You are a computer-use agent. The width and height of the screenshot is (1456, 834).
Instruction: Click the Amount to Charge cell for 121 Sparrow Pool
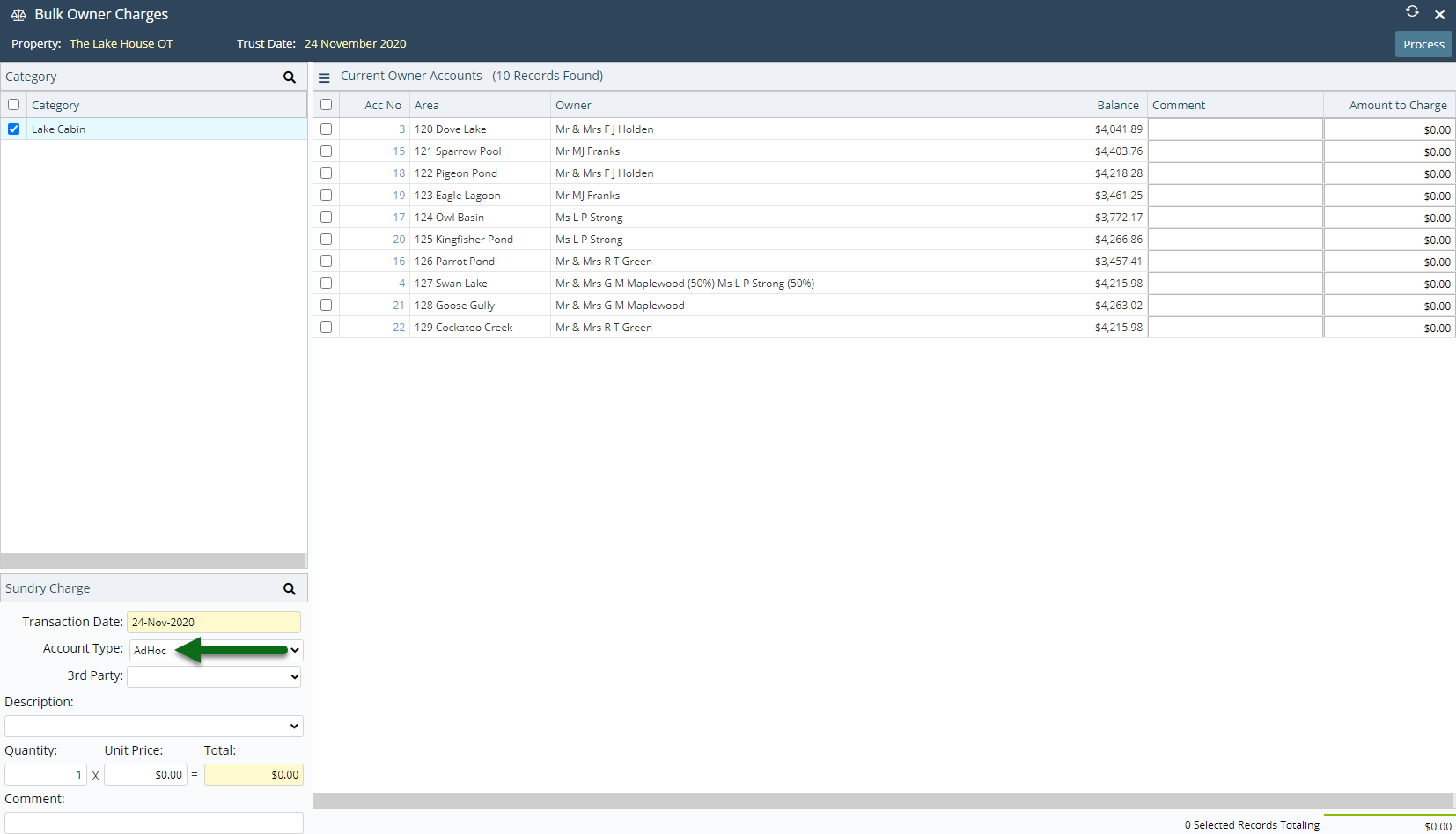pyautogui.click(x=1389, y=151)
